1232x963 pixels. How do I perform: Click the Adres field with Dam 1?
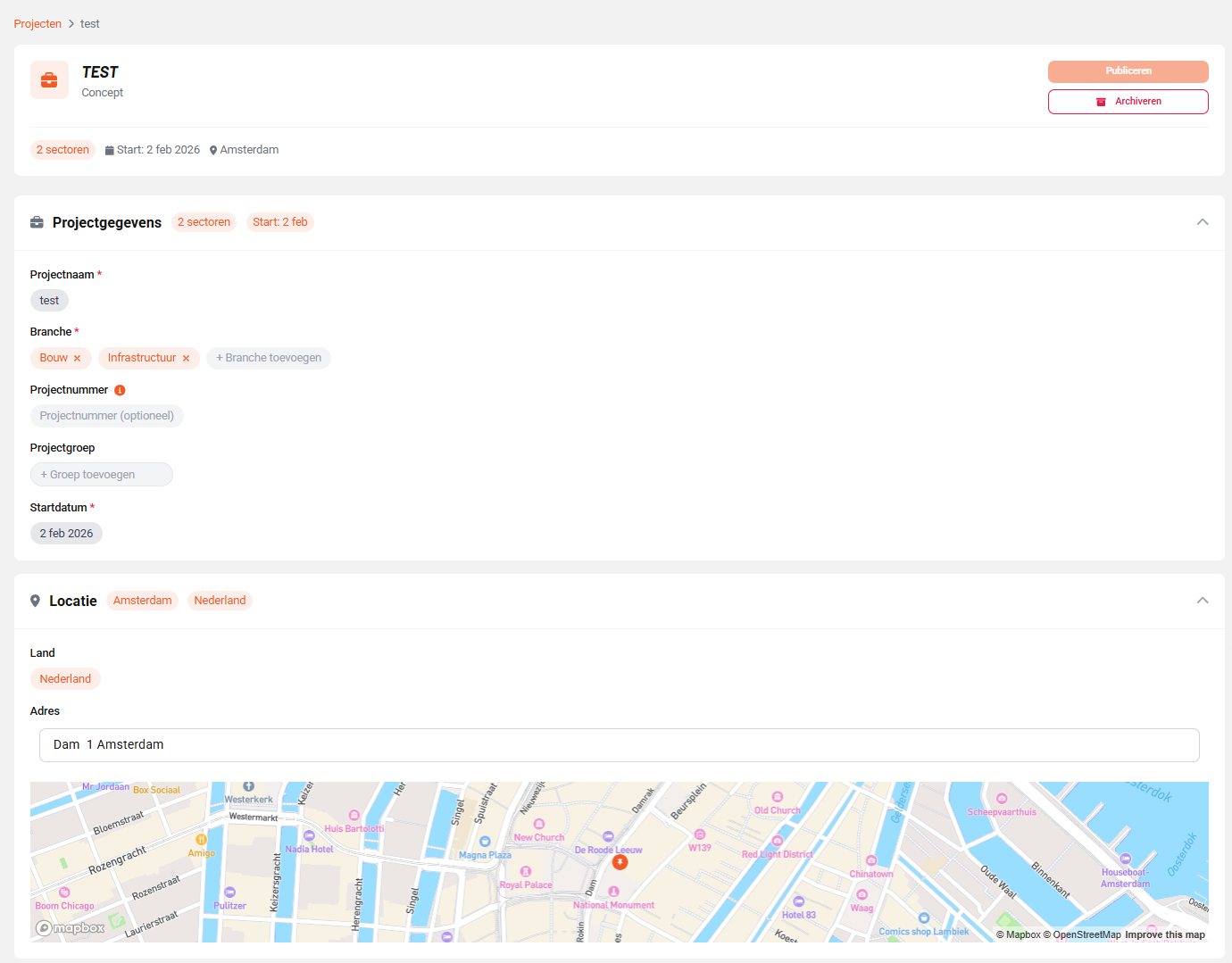pyautogui.click(x=619, y=745)
